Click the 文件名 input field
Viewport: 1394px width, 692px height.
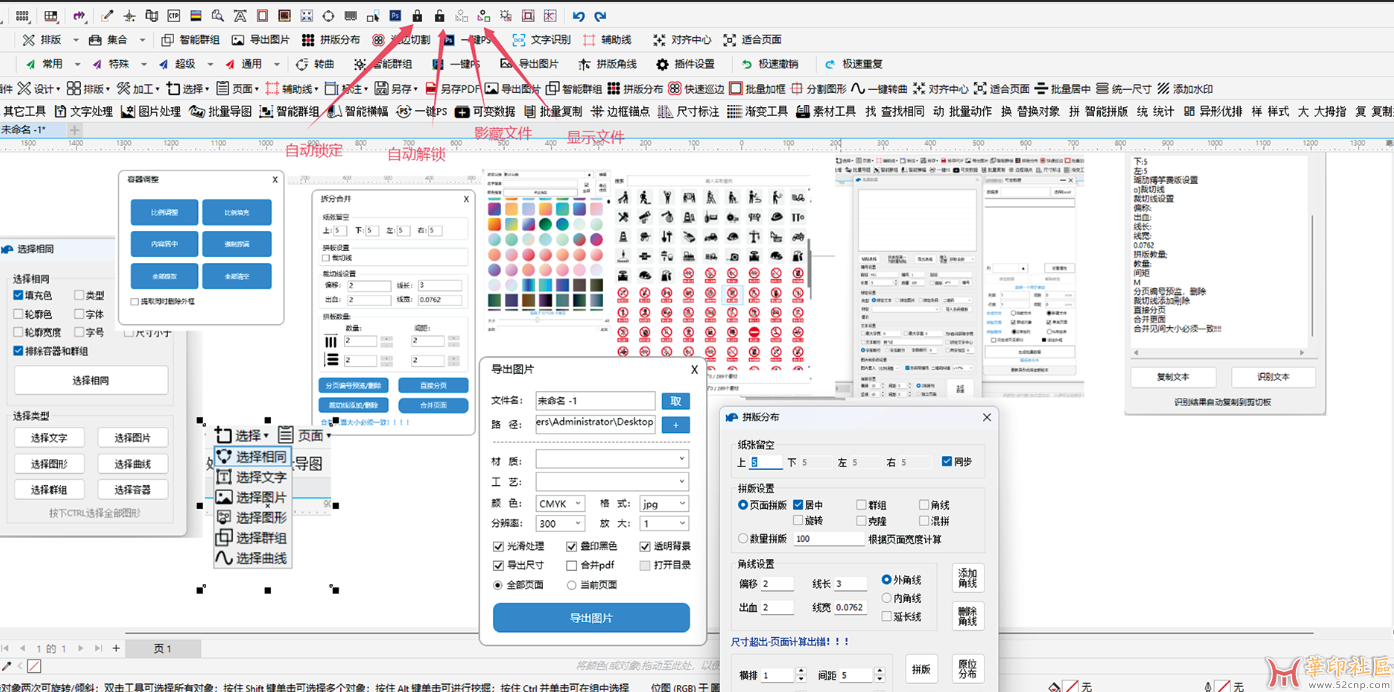pos(595,401)
